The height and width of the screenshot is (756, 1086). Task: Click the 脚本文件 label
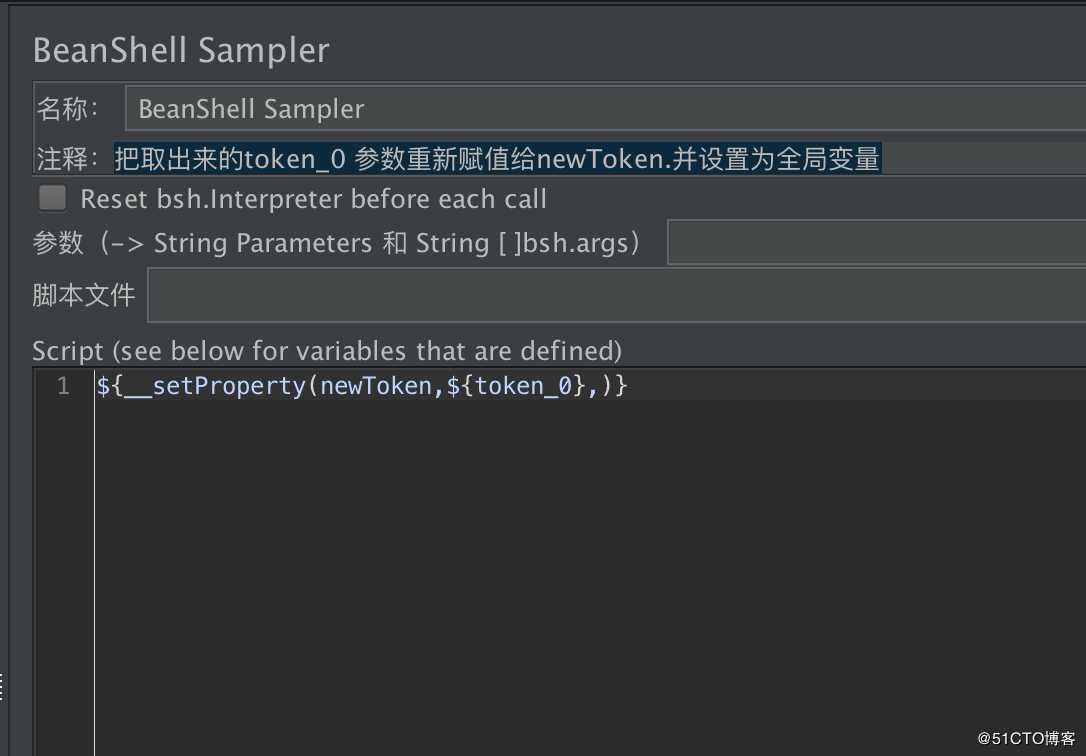tap(83, 296)
